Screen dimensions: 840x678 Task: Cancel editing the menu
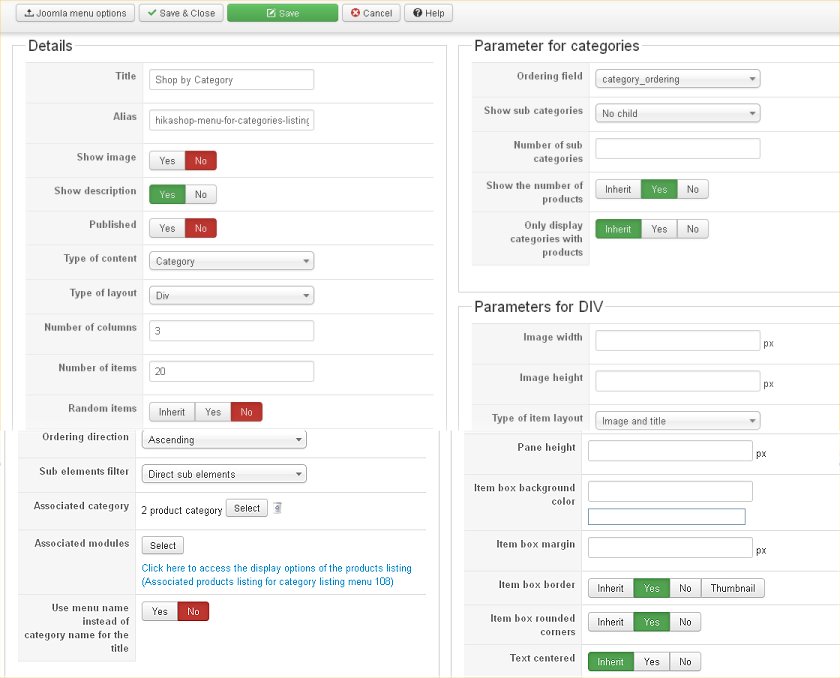coord(371,13)
